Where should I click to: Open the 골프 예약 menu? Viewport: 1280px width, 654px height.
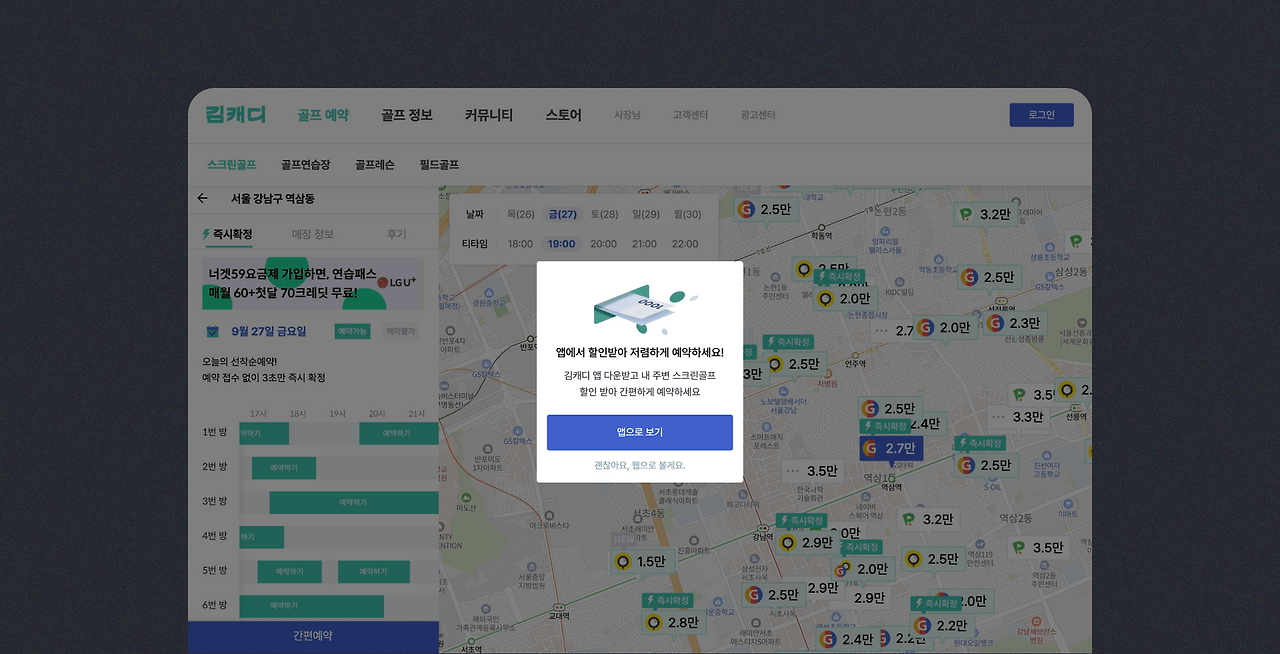click(323, 115)
